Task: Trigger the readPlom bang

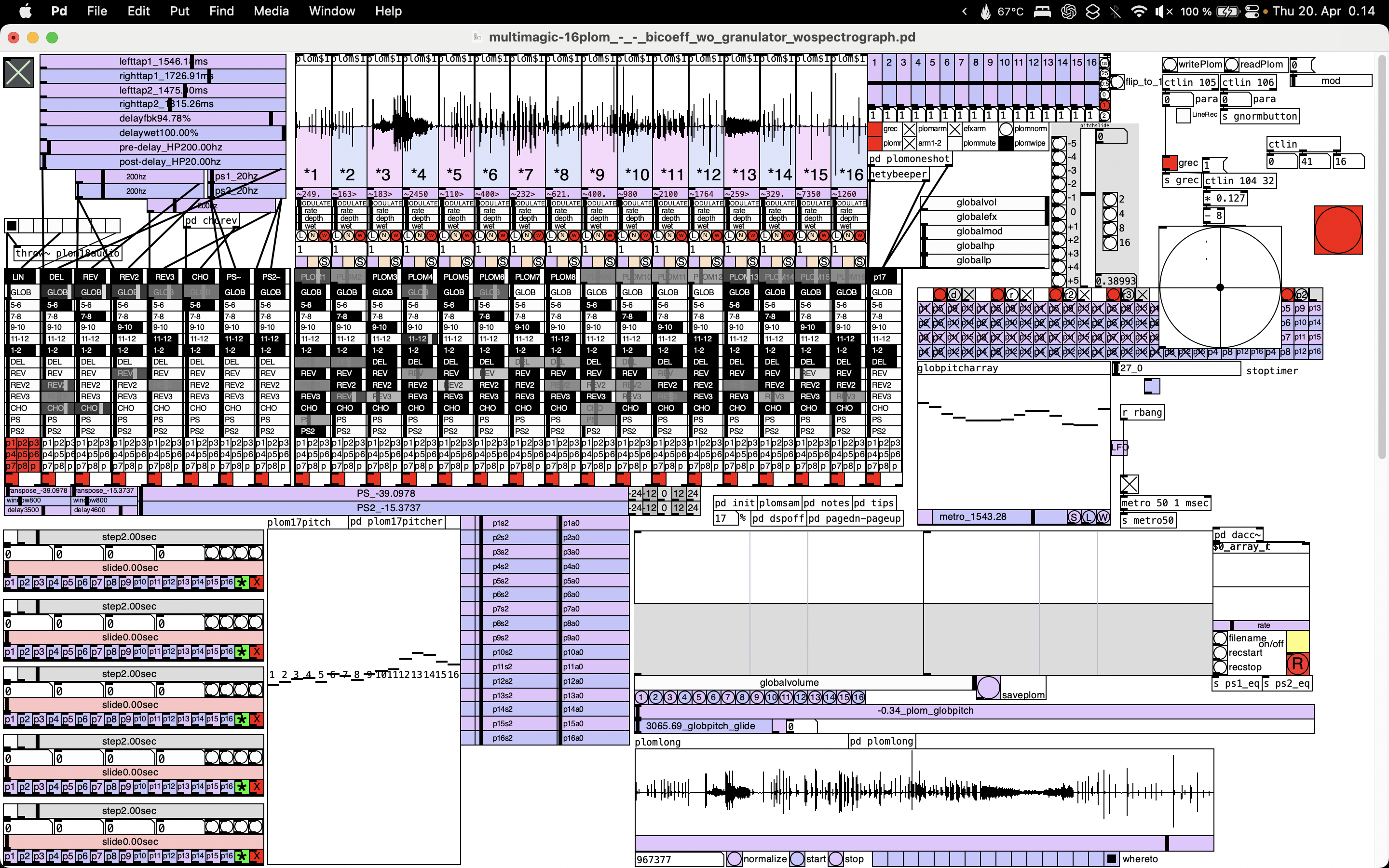Action: [1231, 64]
